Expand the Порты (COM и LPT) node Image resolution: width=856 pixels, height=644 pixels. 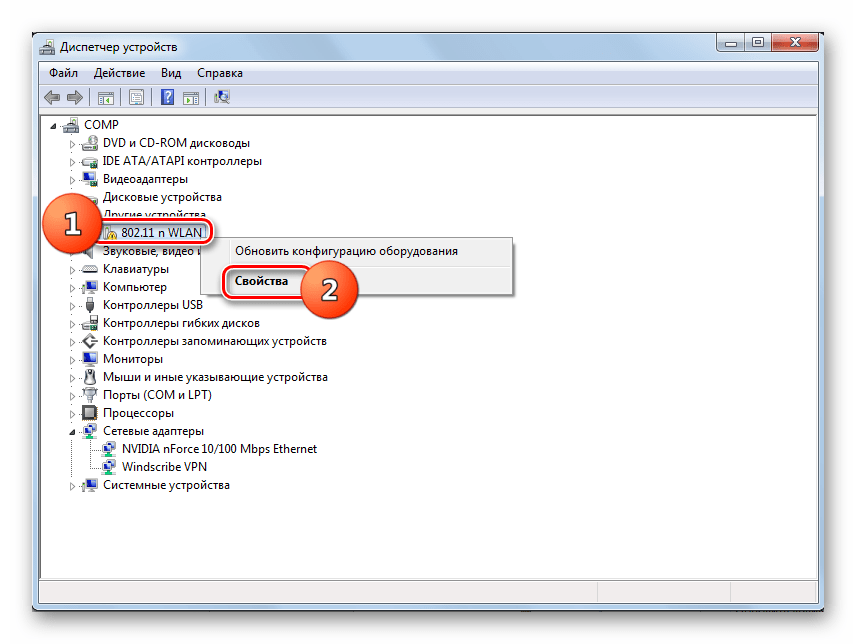point(72,396)
